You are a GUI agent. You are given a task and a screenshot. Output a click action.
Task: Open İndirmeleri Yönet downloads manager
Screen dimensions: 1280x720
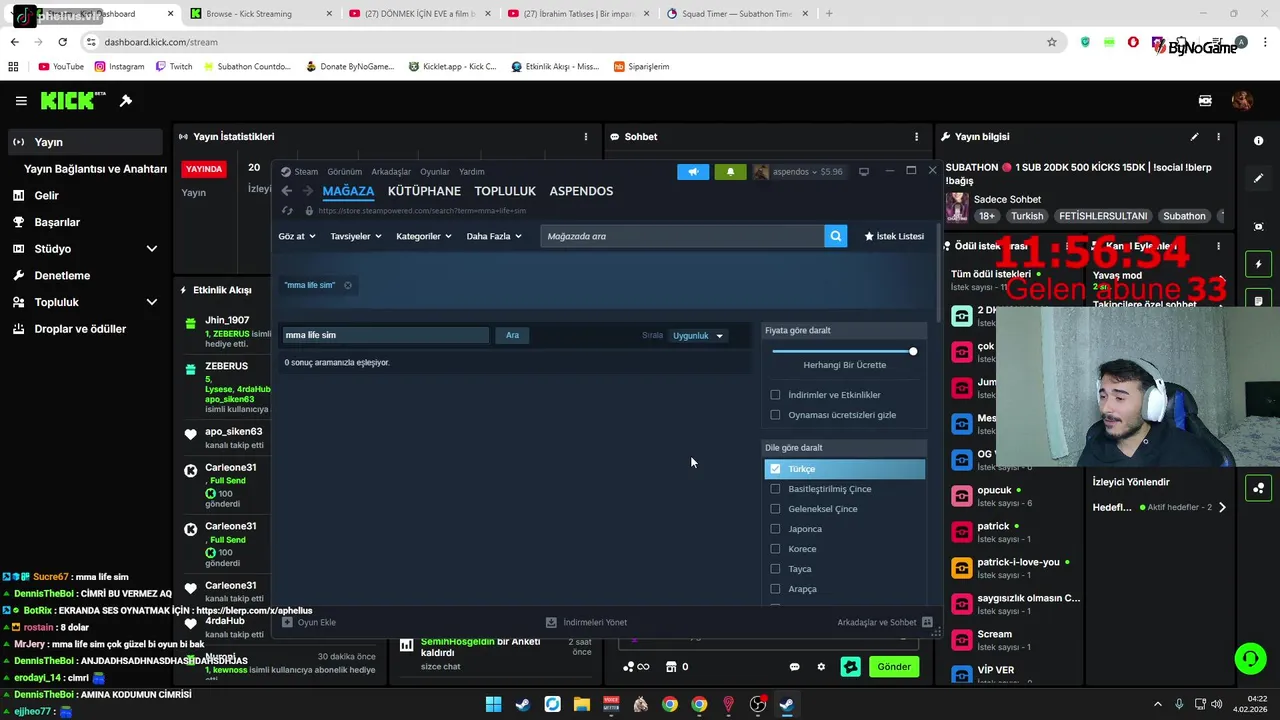pyautogui.click(x=586, y=622)
